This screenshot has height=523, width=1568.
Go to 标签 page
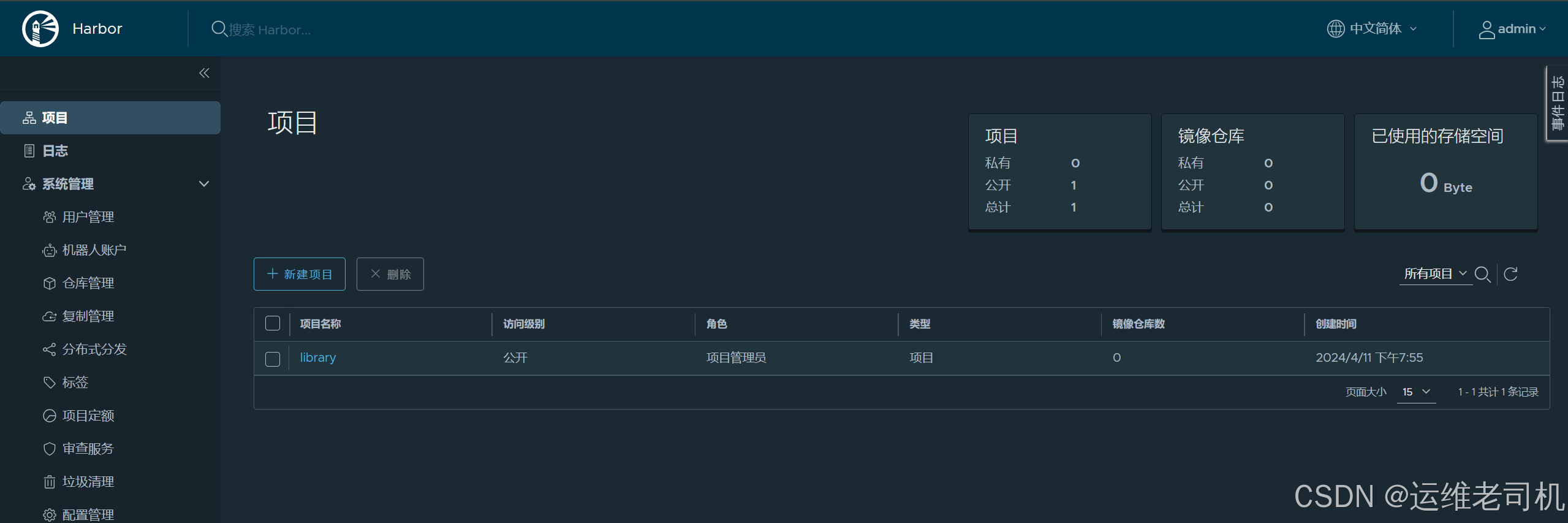point(75,383)
